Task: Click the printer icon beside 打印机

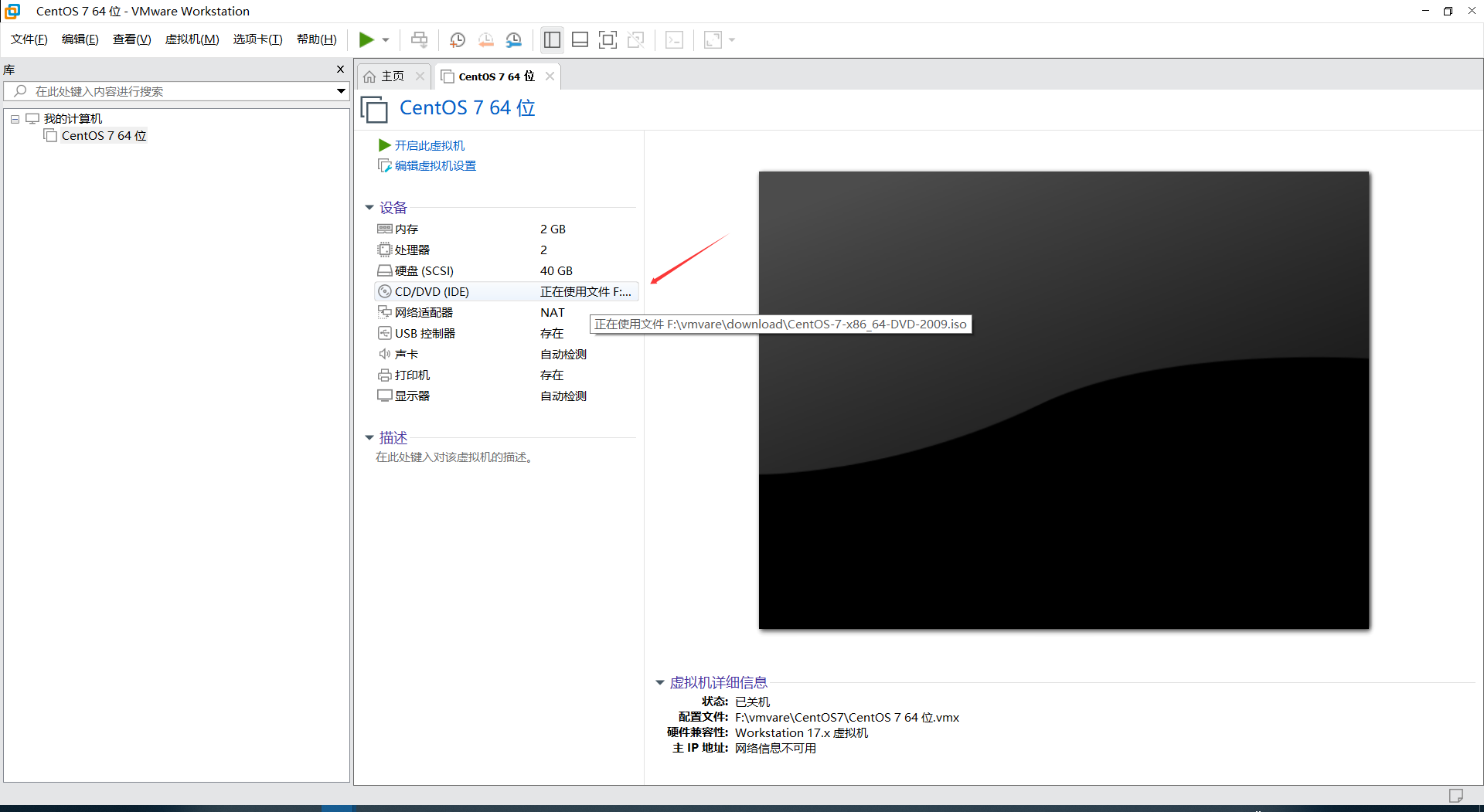Action: (x=385, y=375)
